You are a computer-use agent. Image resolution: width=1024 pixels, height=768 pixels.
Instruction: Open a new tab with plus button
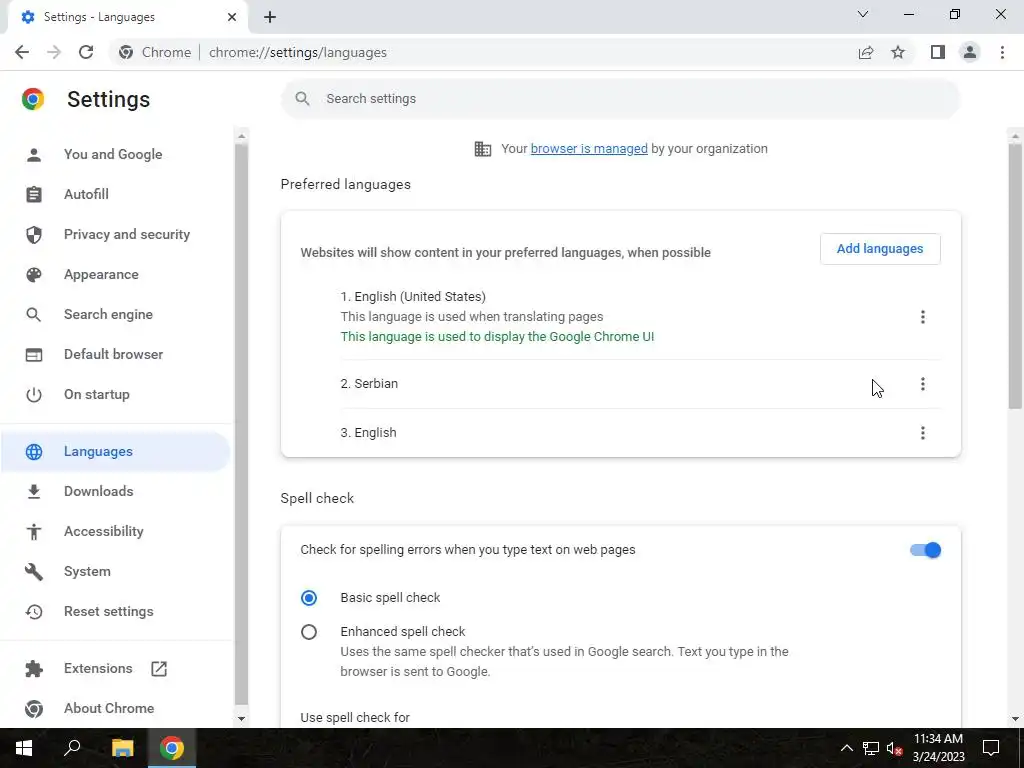(x=270, y=17)
